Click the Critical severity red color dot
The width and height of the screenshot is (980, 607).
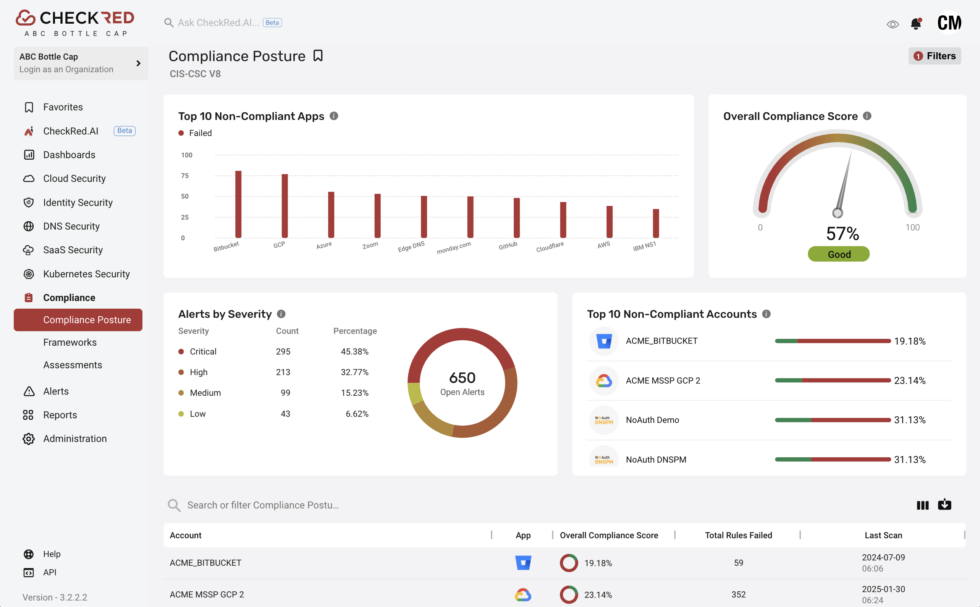(180, 351)
